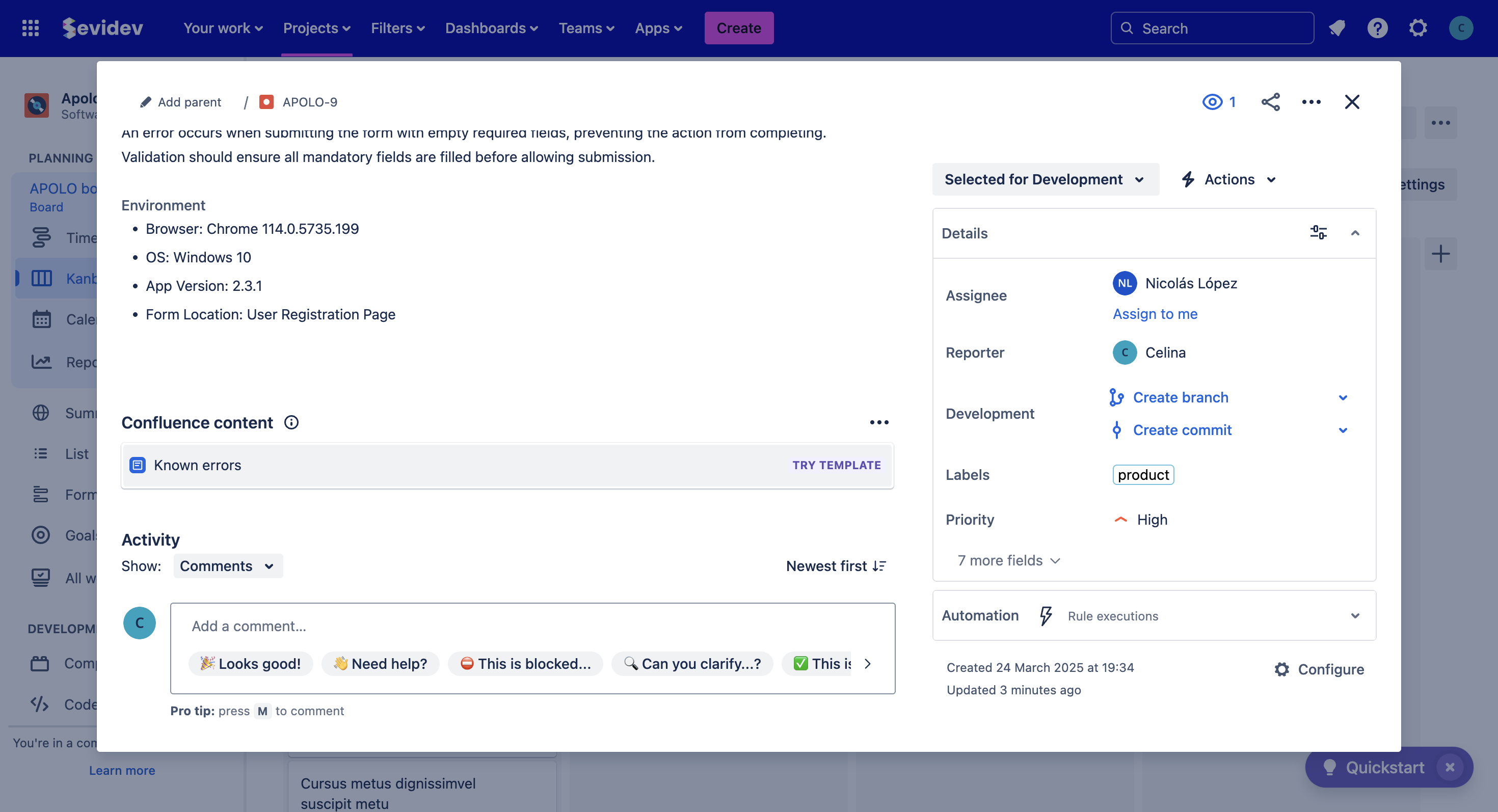The height and width of the screenshot is (812, 1498).
Task: Open Details field configuration sliders icon
Action: pos(1318,232)
